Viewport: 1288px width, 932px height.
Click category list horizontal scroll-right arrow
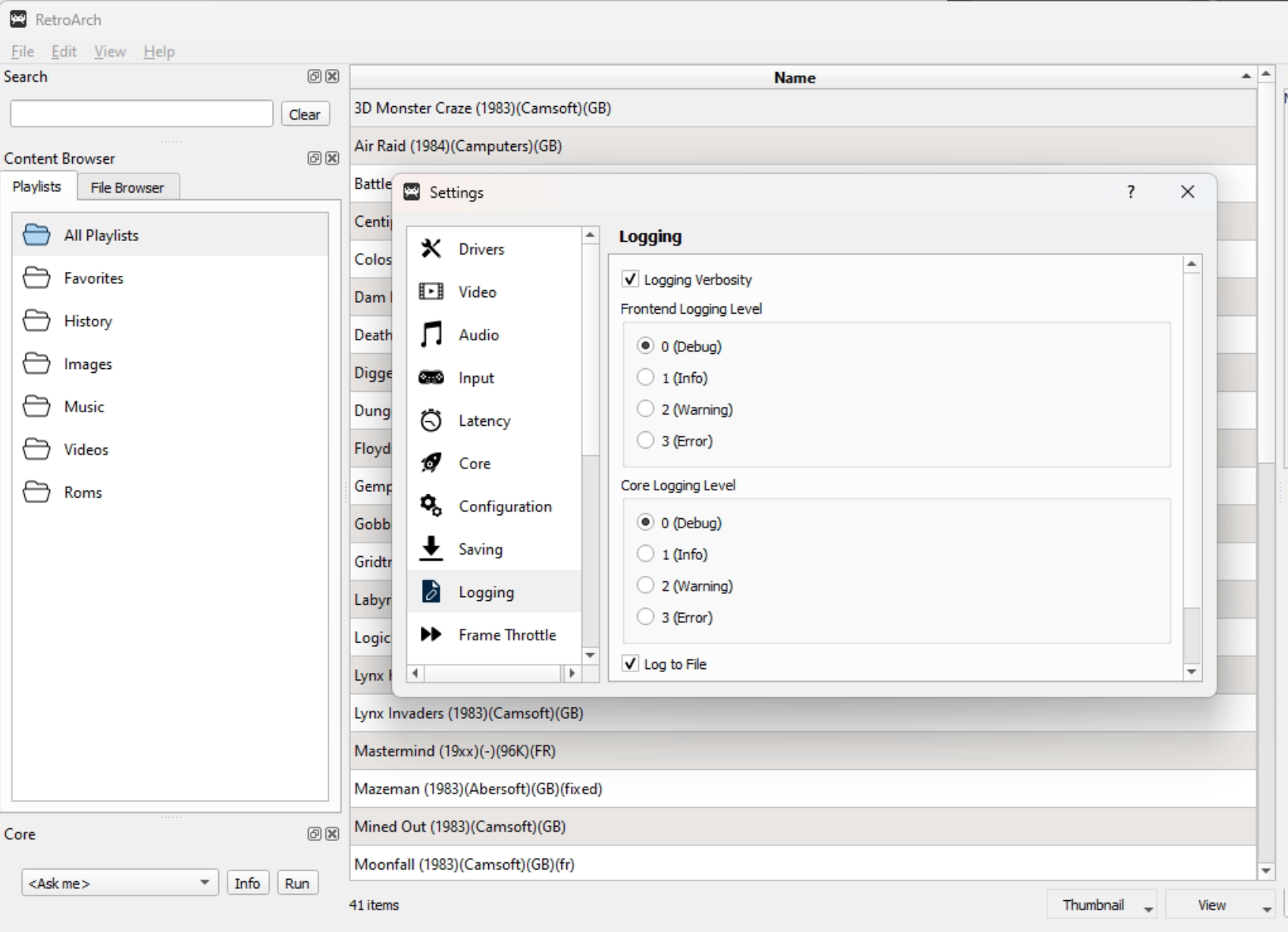tap(572, 673)
